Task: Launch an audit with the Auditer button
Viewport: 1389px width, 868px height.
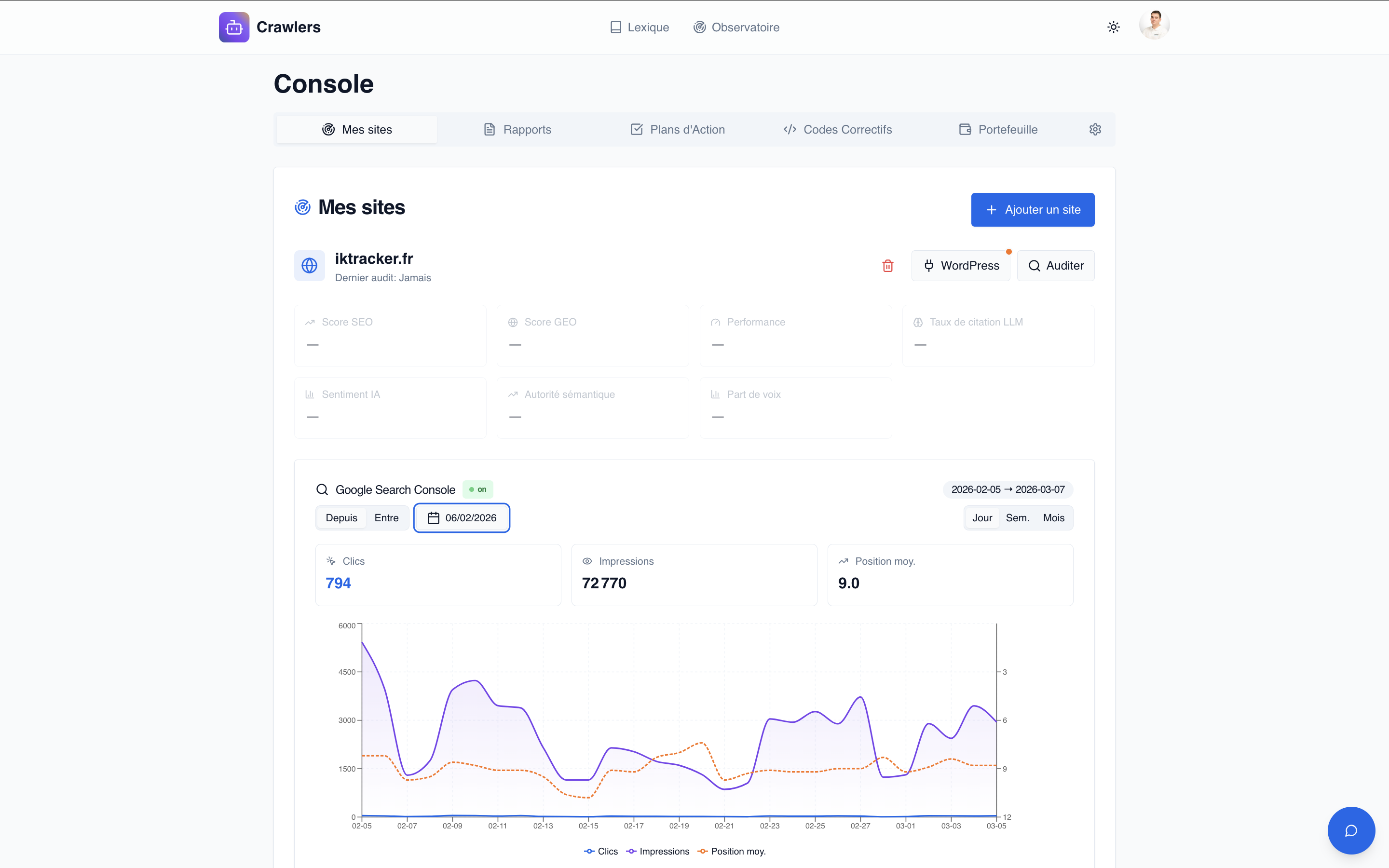Action: pyautogui.click(x=1056, y=265)
